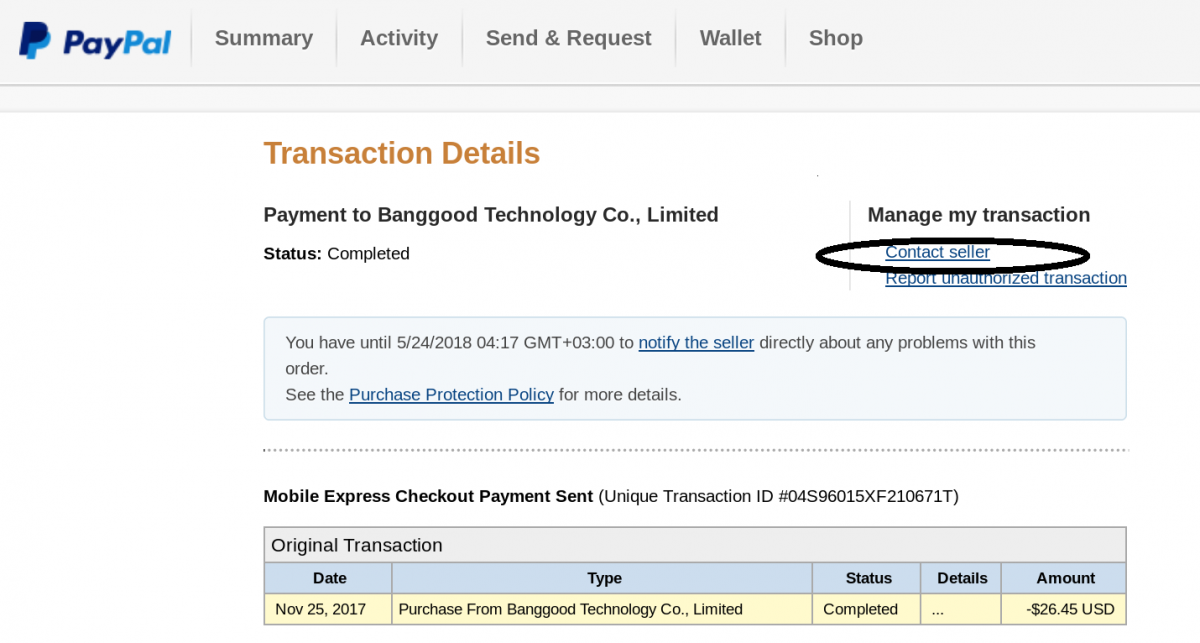
Task: Select the Unique Transaction ID text
Action: (778, 496)
